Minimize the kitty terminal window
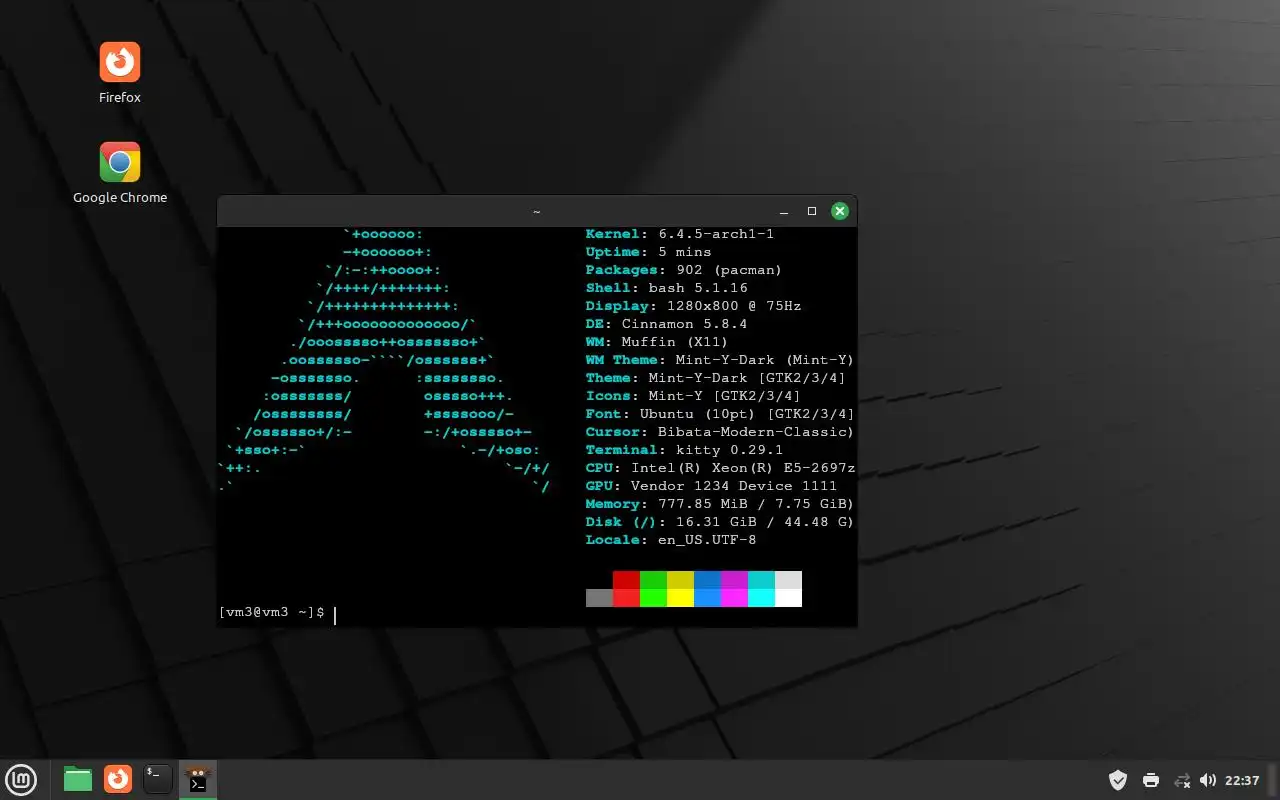 click(x=785, y=211)
